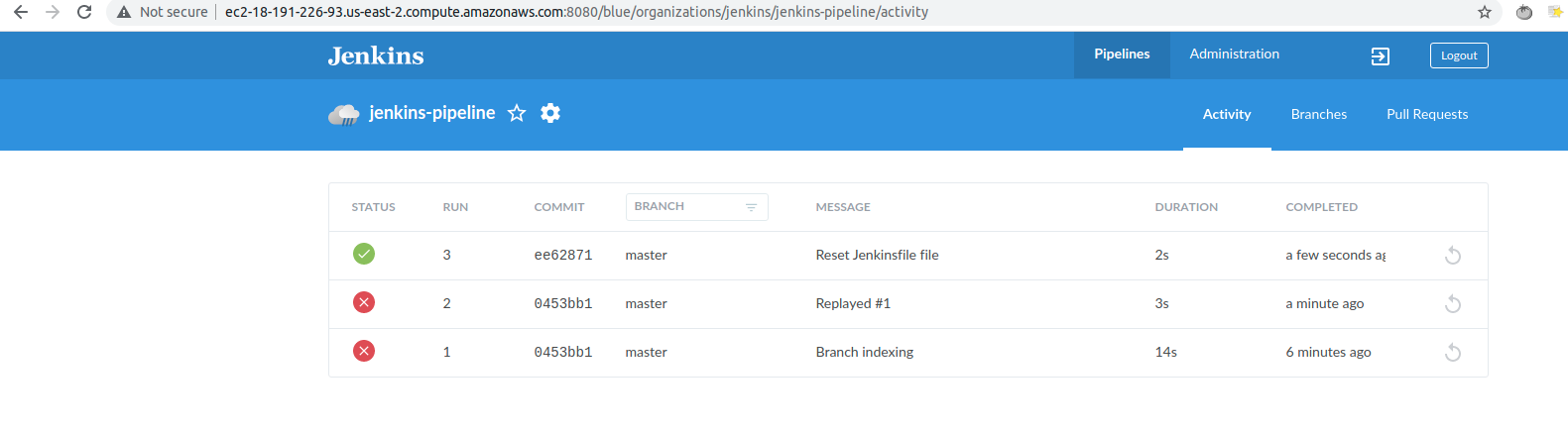Click commit 0453bb1 in run 1 row
1568x436 pixels.
[x=563, y=352]
